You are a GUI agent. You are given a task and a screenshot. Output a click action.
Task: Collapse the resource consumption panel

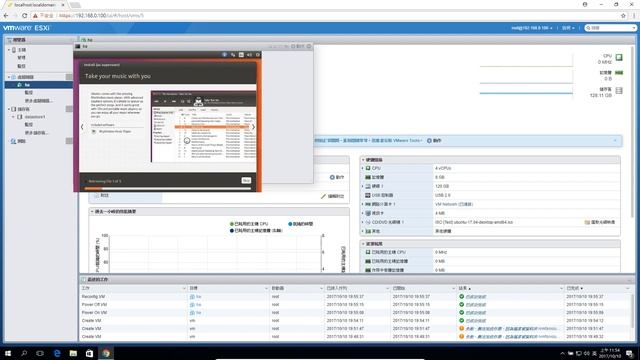pos(363,244)
